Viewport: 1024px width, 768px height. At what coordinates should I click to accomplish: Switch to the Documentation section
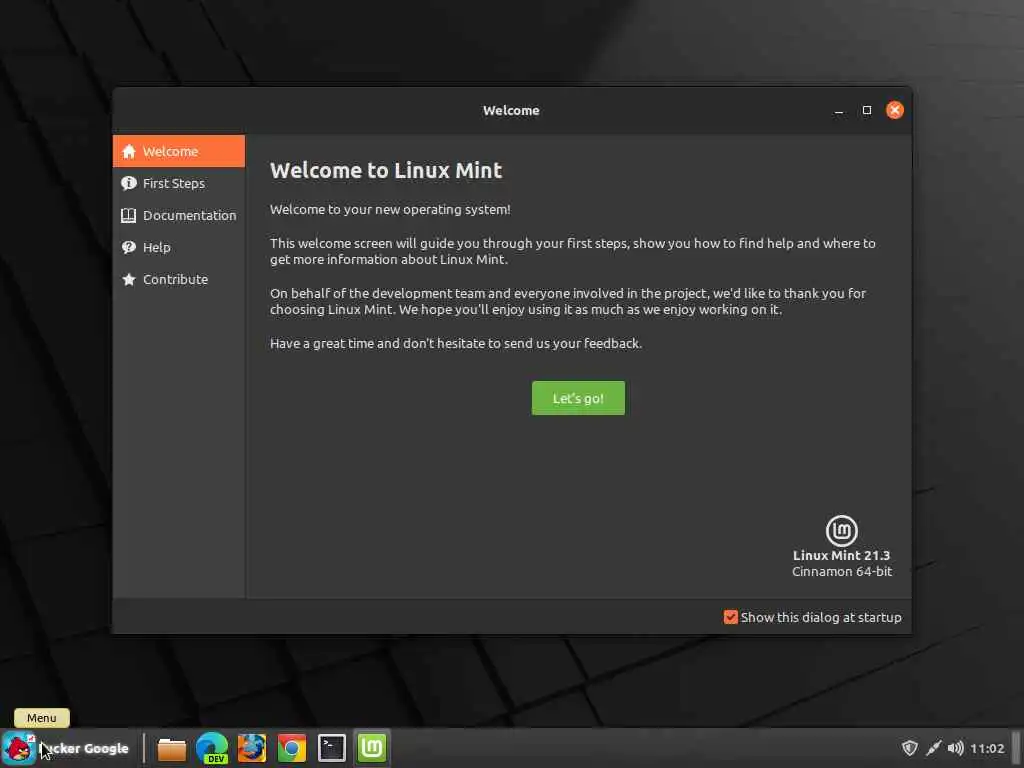179,216
